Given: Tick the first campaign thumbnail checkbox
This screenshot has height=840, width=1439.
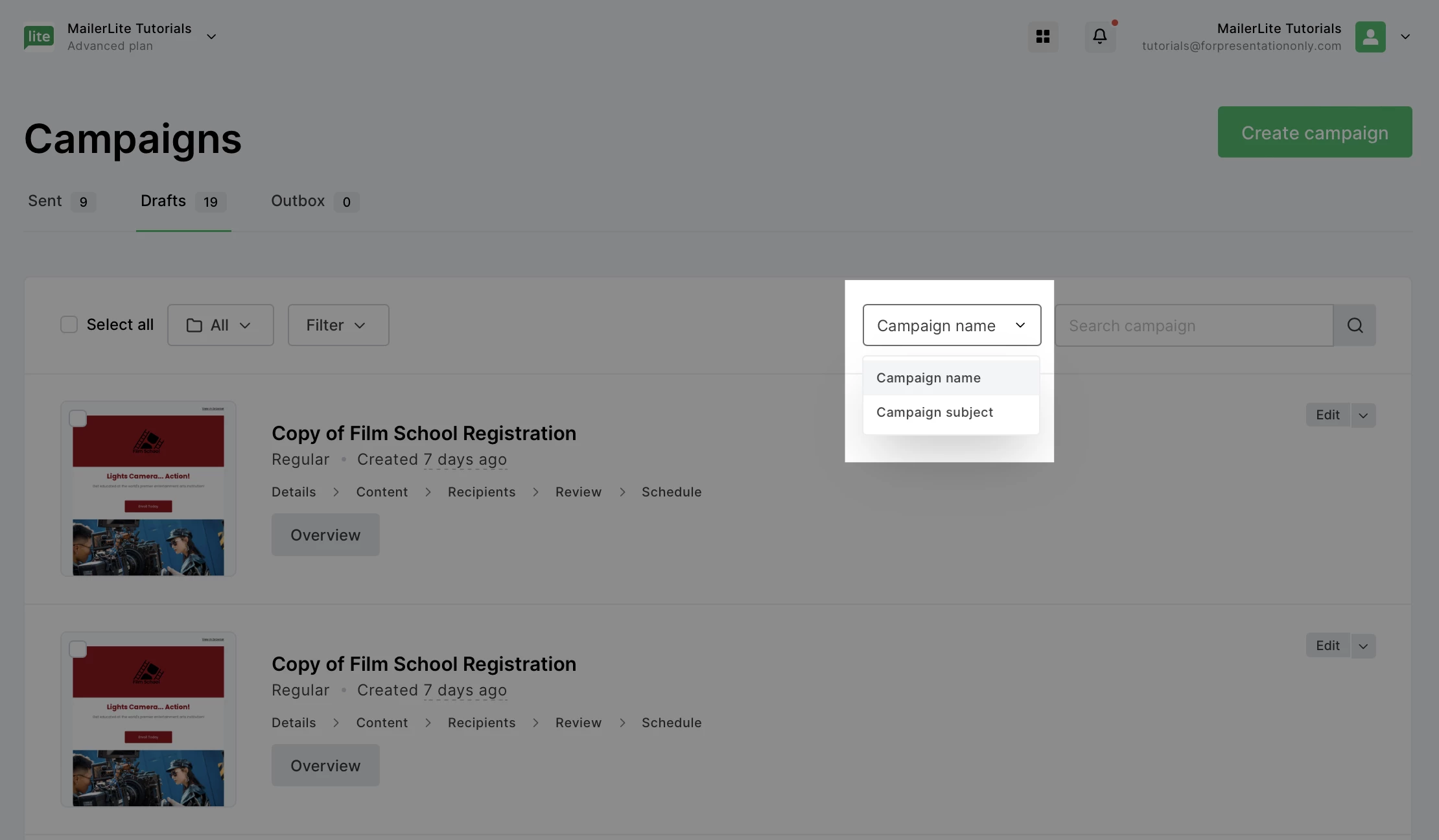Looking at the screenshot, I should point(78,419).
